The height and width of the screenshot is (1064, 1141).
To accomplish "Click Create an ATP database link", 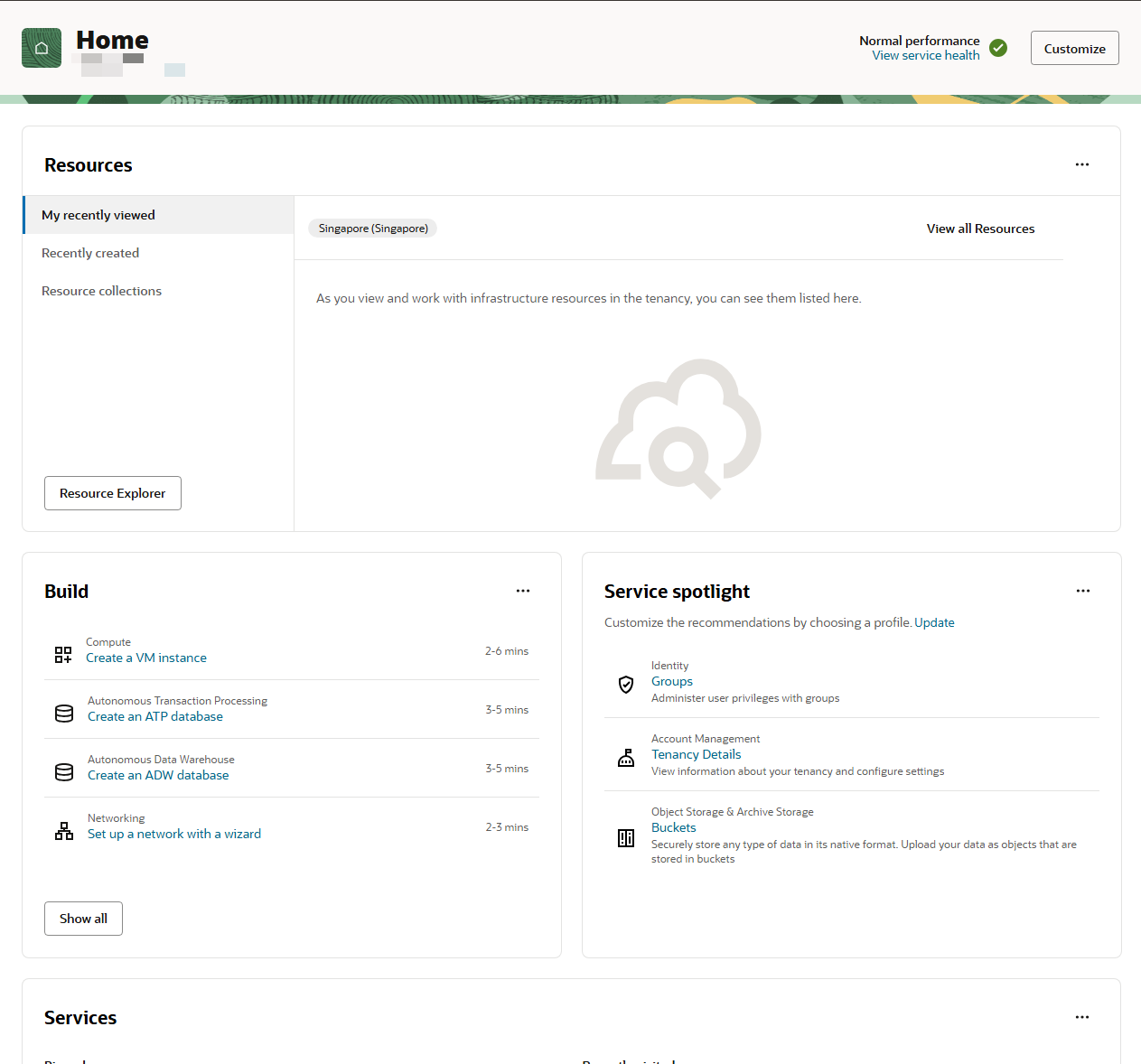I will (x=155, y=716).
